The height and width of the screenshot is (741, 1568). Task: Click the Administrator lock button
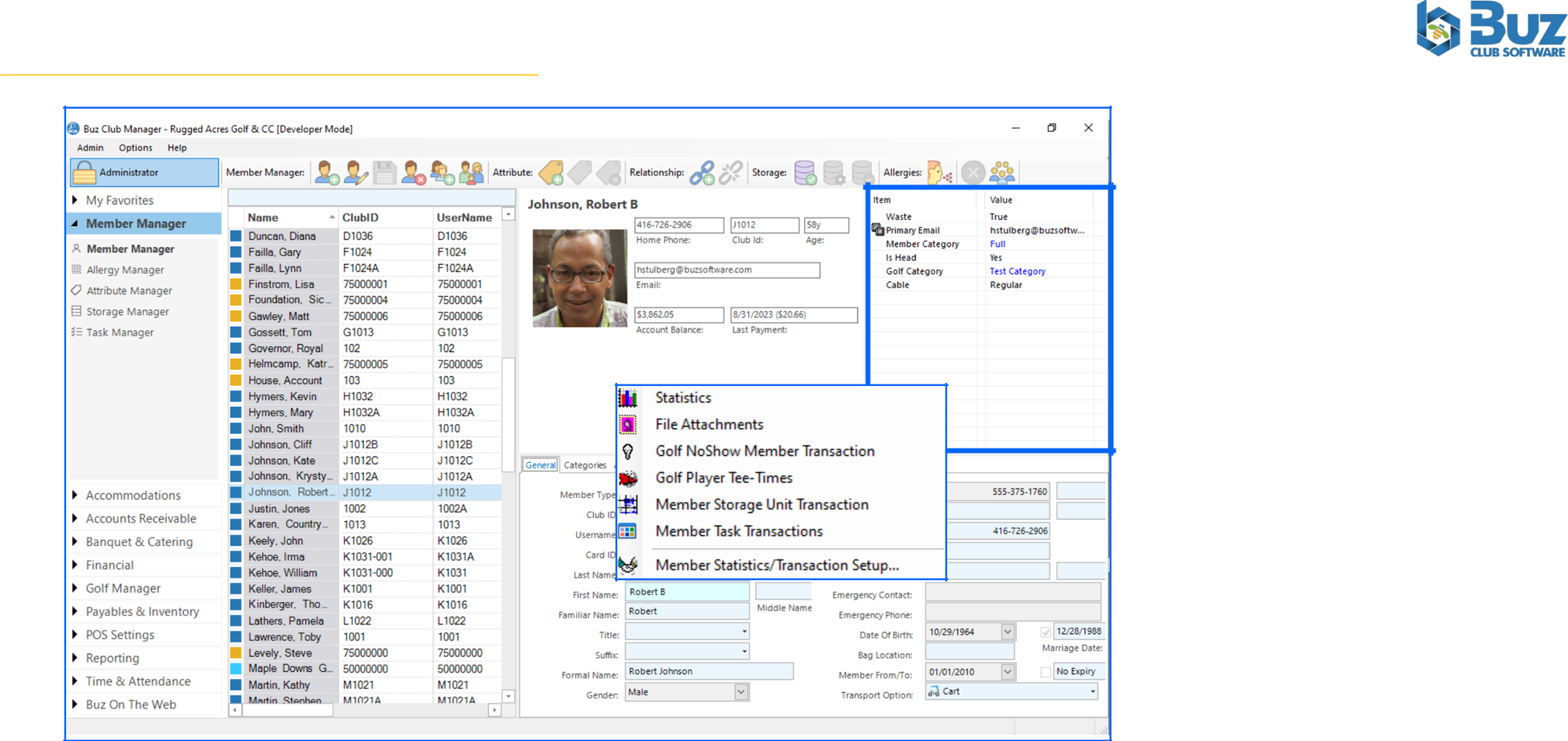144,172
